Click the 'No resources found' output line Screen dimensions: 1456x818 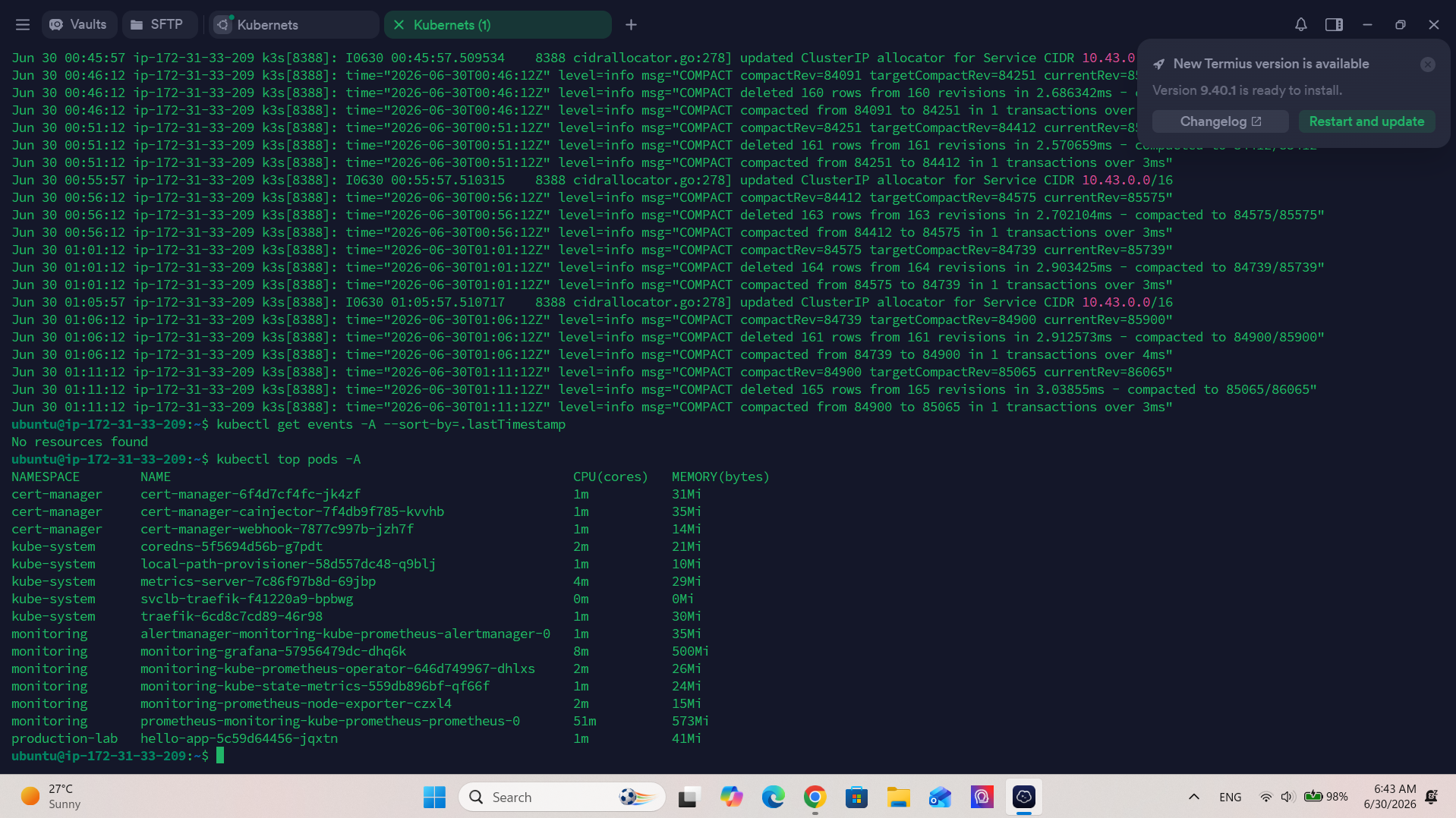click(80, 442)
